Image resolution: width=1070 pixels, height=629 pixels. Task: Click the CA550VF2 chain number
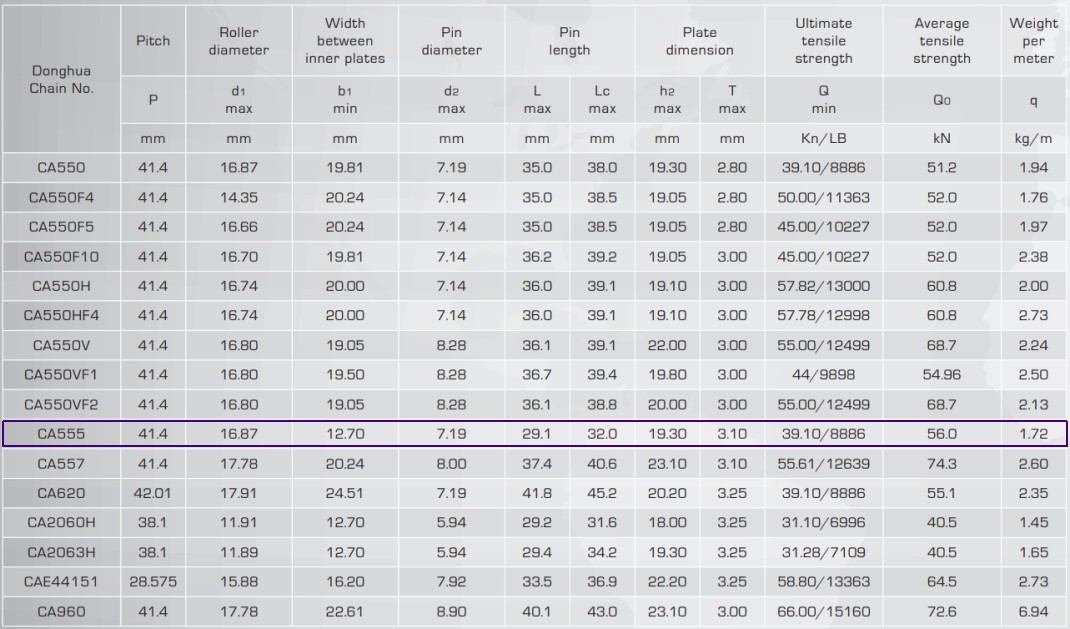click(61, 405)
